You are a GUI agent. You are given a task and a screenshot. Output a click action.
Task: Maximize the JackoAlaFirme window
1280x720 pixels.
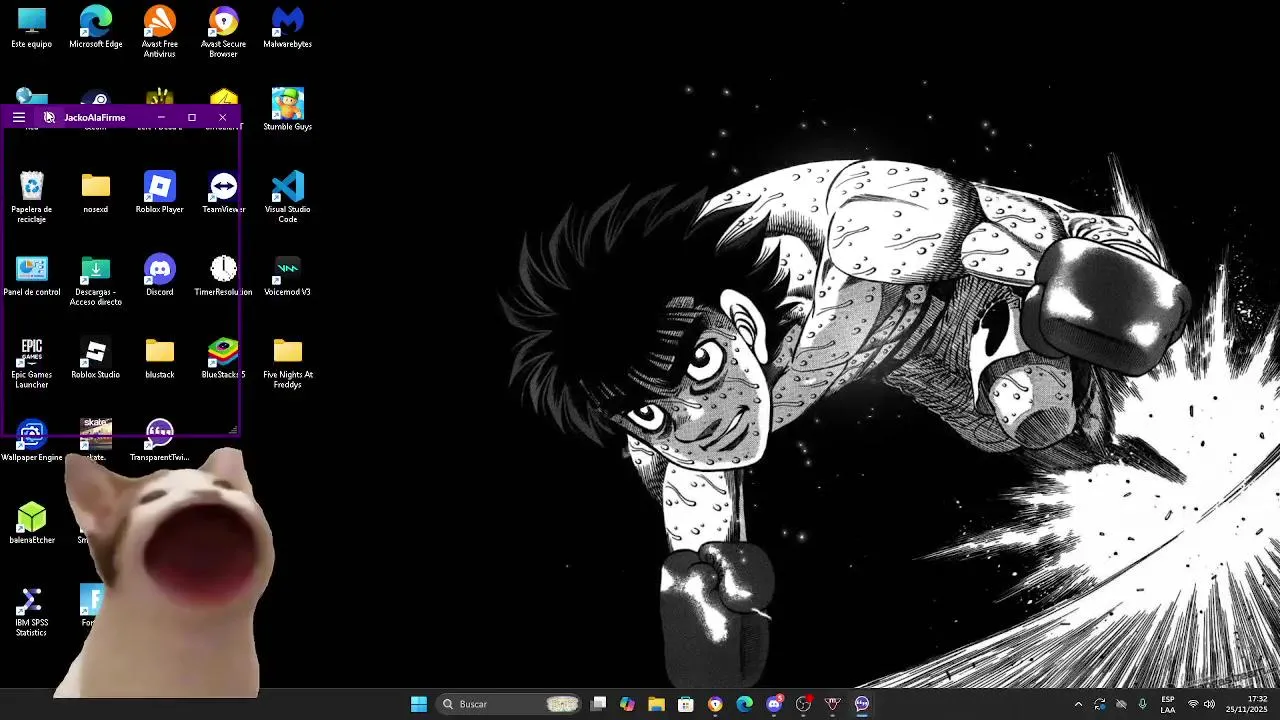coord(192,117)
